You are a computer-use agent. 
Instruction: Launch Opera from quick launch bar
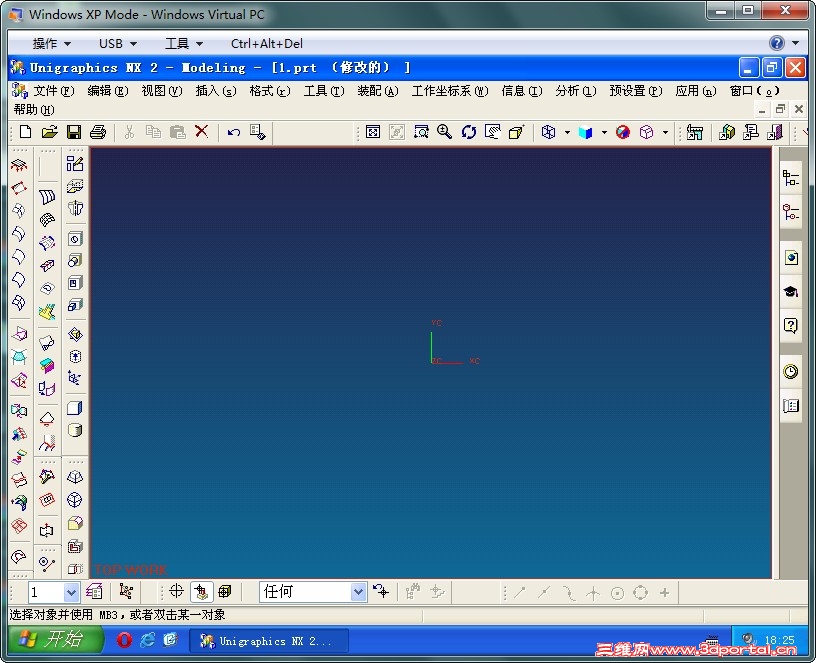point(124,640)
